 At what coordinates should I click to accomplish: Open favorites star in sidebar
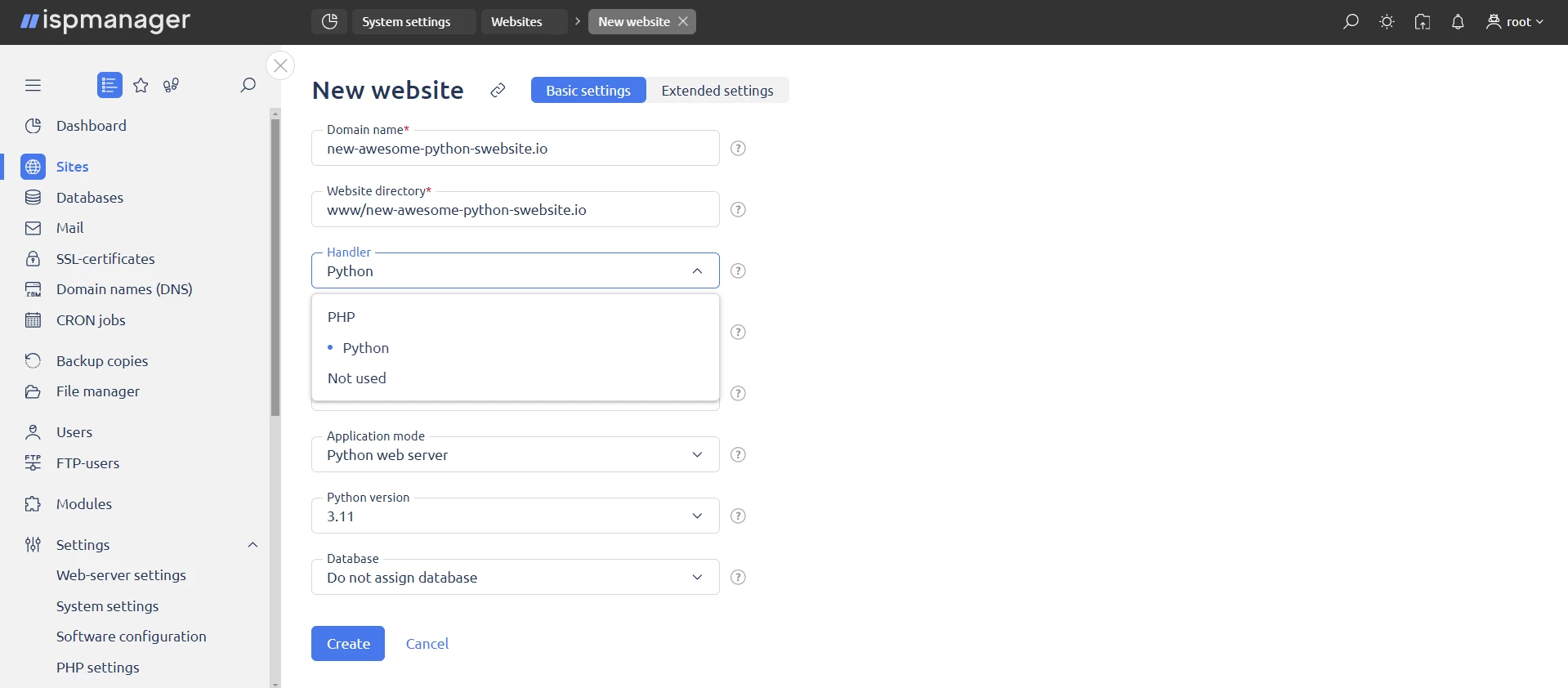(141, 85)
